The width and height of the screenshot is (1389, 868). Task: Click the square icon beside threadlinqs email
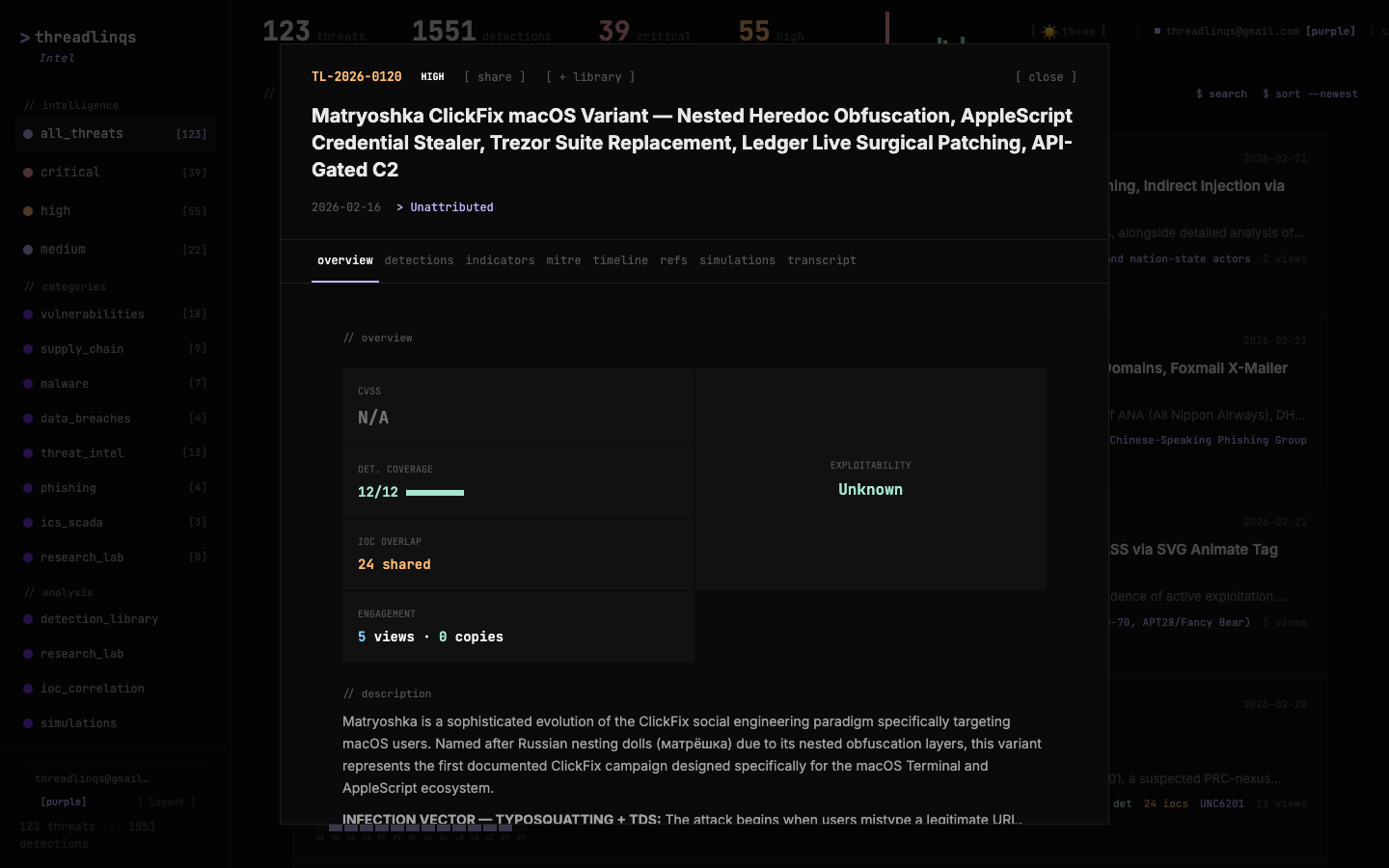coord(1157,31)
